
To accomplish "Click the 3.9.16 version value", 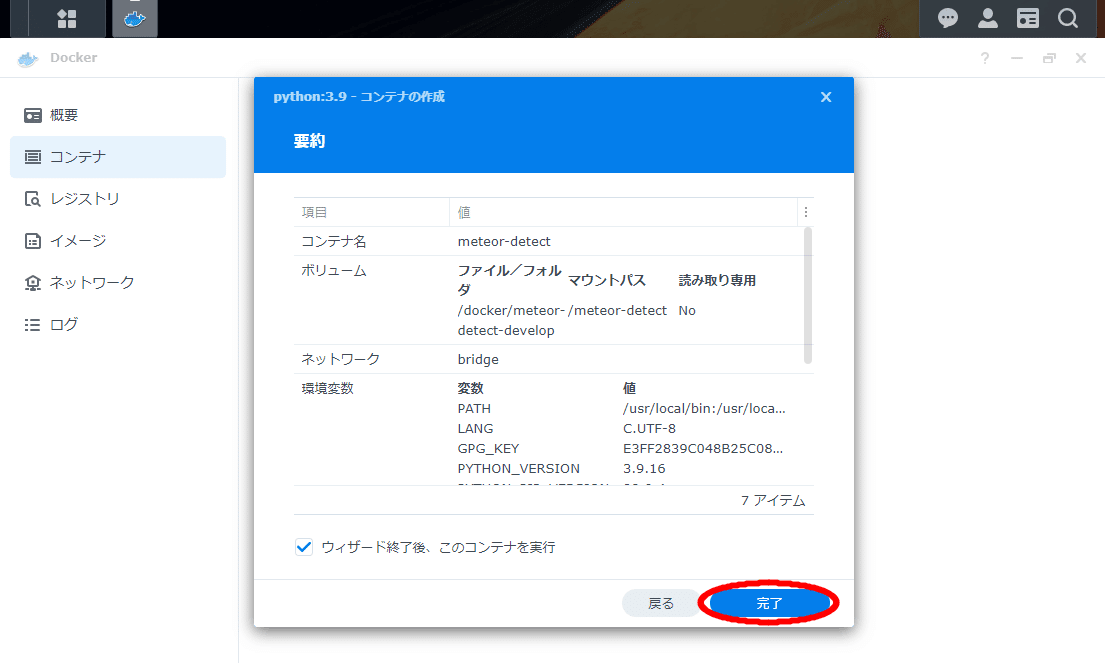I will (x=644, y=469).
